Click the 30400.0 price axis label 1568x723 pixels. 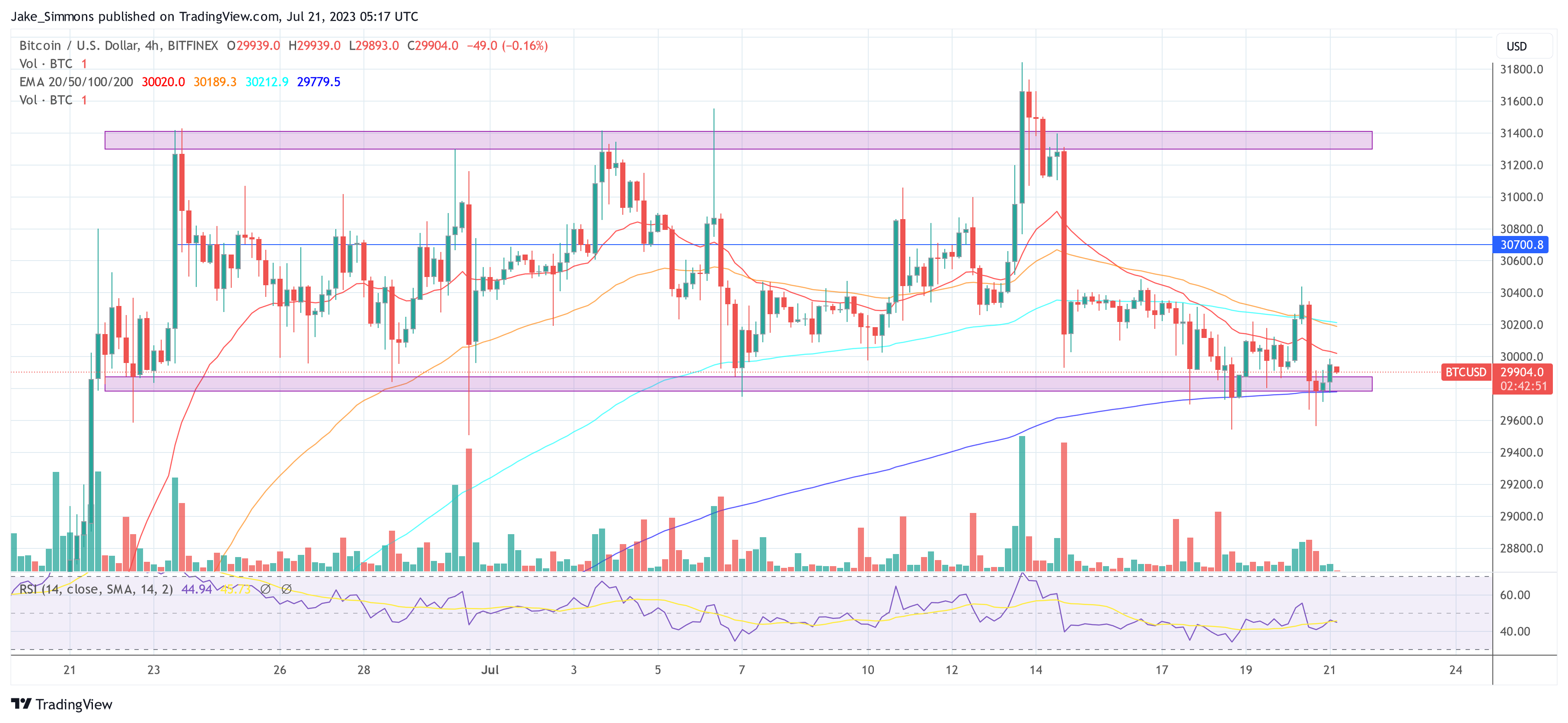coord(1521,293)
